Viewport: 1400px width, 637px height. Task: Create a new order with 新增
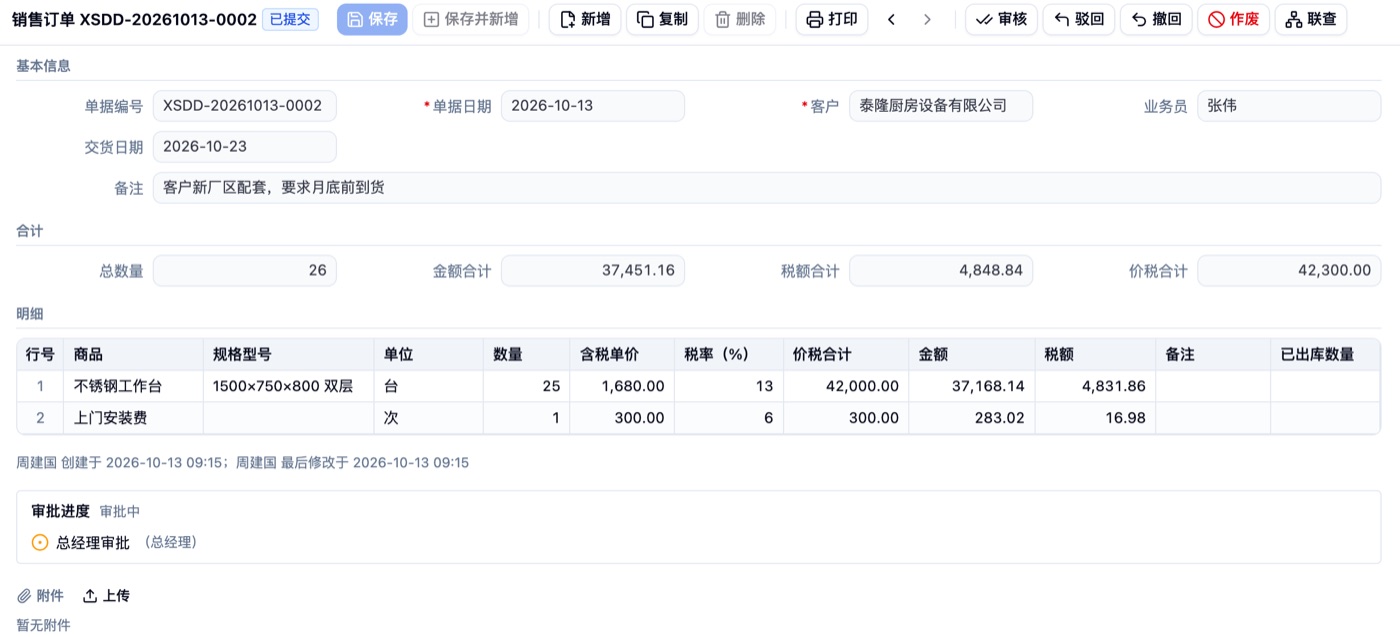(585, 19)
